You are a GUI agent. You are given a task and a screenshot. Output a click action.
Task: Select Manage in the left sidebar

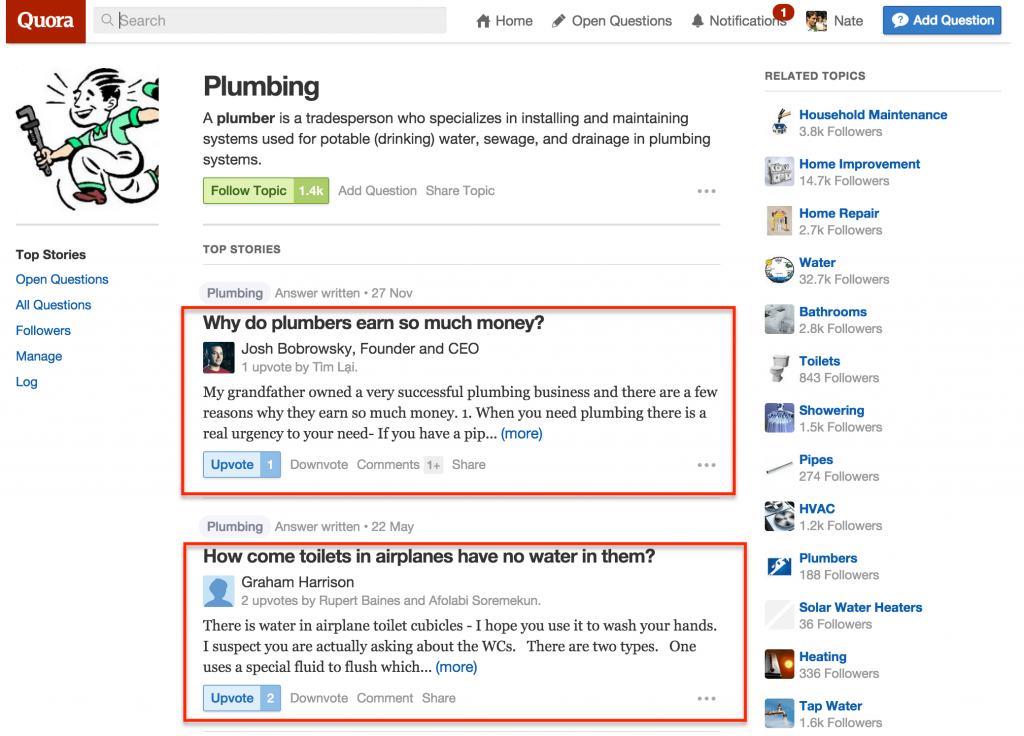pyautogui.click(x=39, y=356)
